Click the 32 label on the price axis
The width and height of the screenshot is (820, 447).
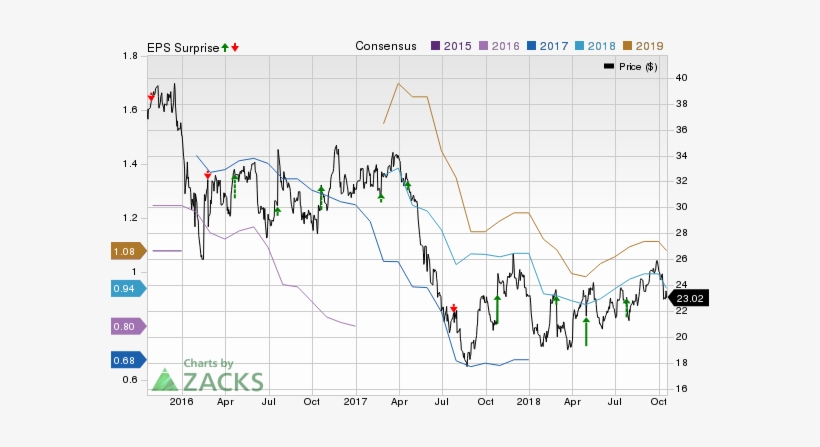click(681, 181)
